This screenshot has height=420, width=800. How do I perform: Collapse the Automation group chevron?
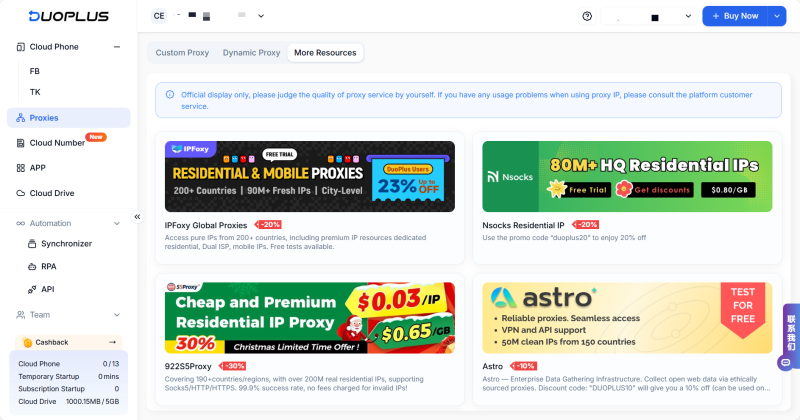(x=117, y=223)
